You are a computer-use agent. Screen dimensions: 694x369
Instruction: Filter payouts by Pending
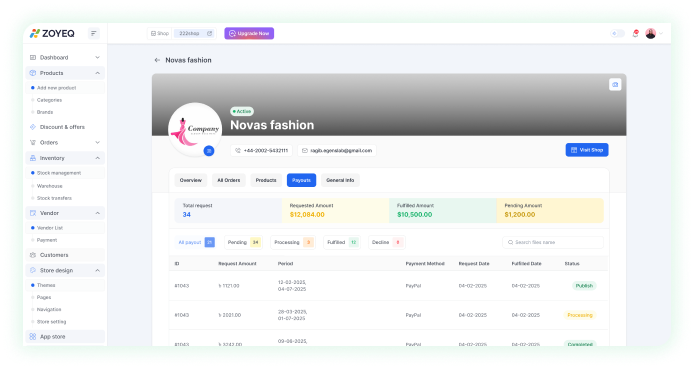243,242
